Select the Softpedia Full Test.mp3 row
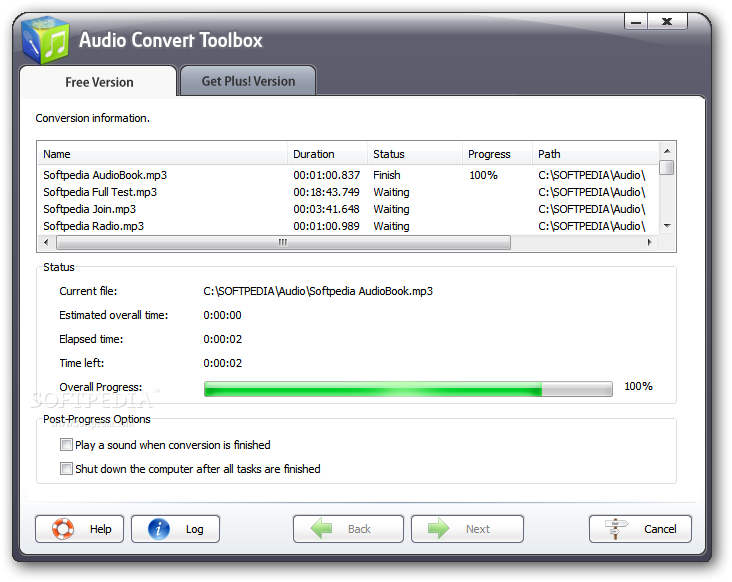Image resolution: width=732 pixels, height=582 pixels. pyautogui.click(x=348, y=192)
